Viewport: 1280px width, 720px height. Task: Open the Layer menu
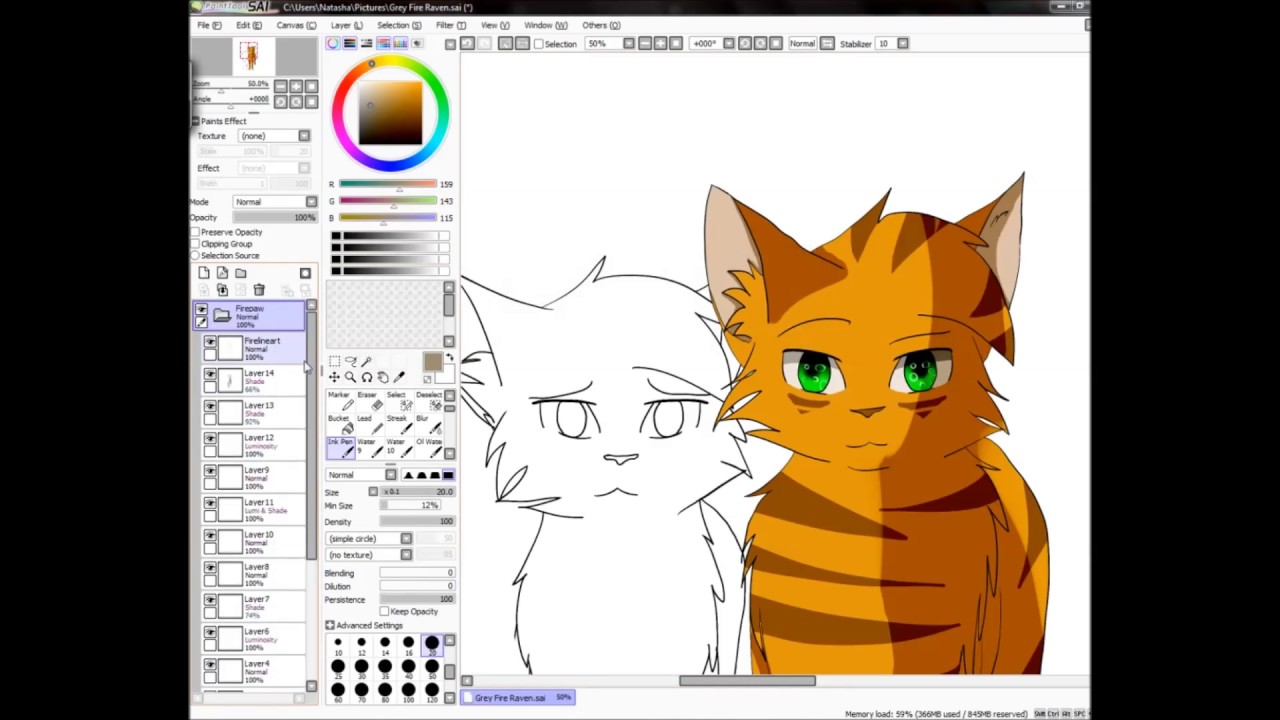347,25
